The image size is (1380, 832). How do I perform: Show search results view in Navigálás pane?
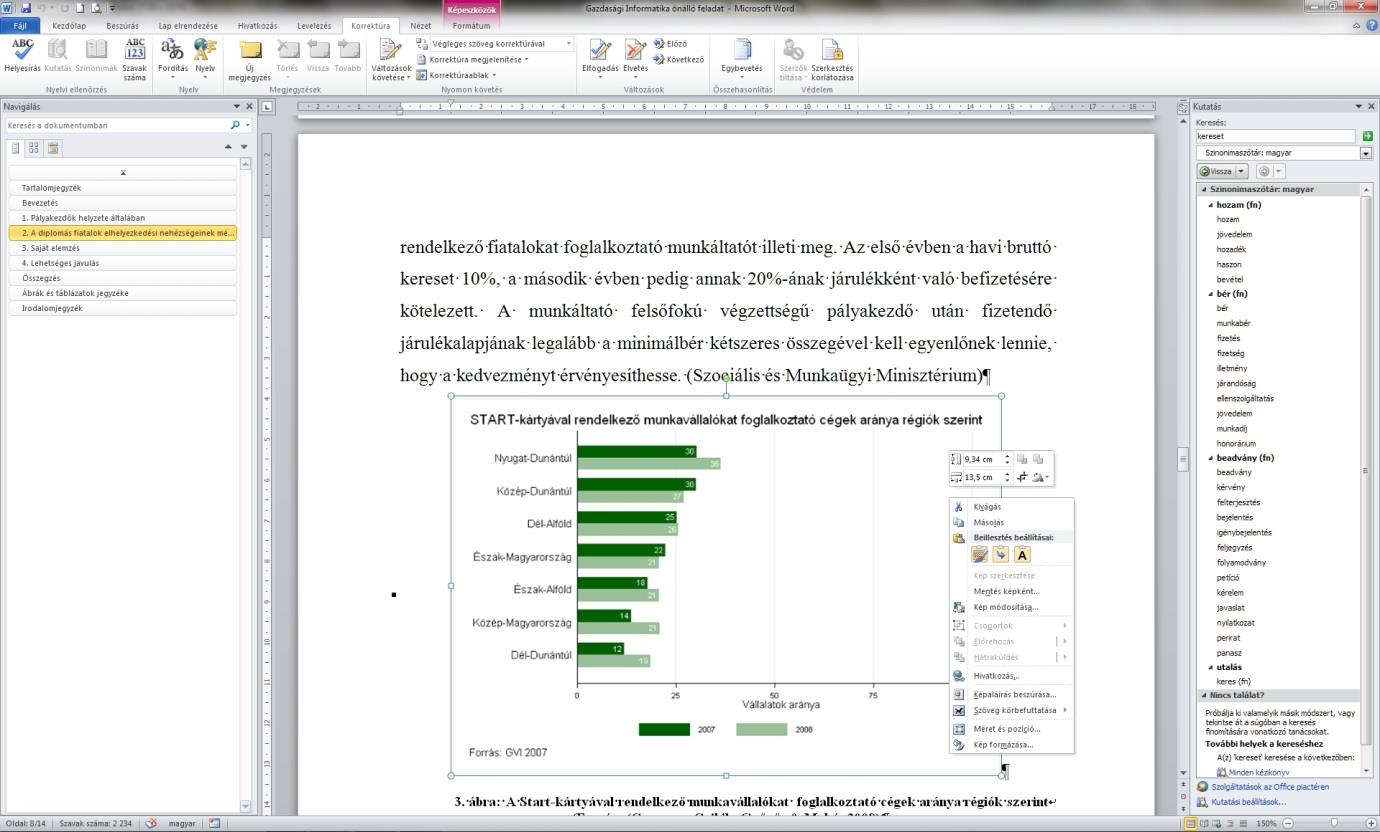pyautogui.click(x=52, y=147)
